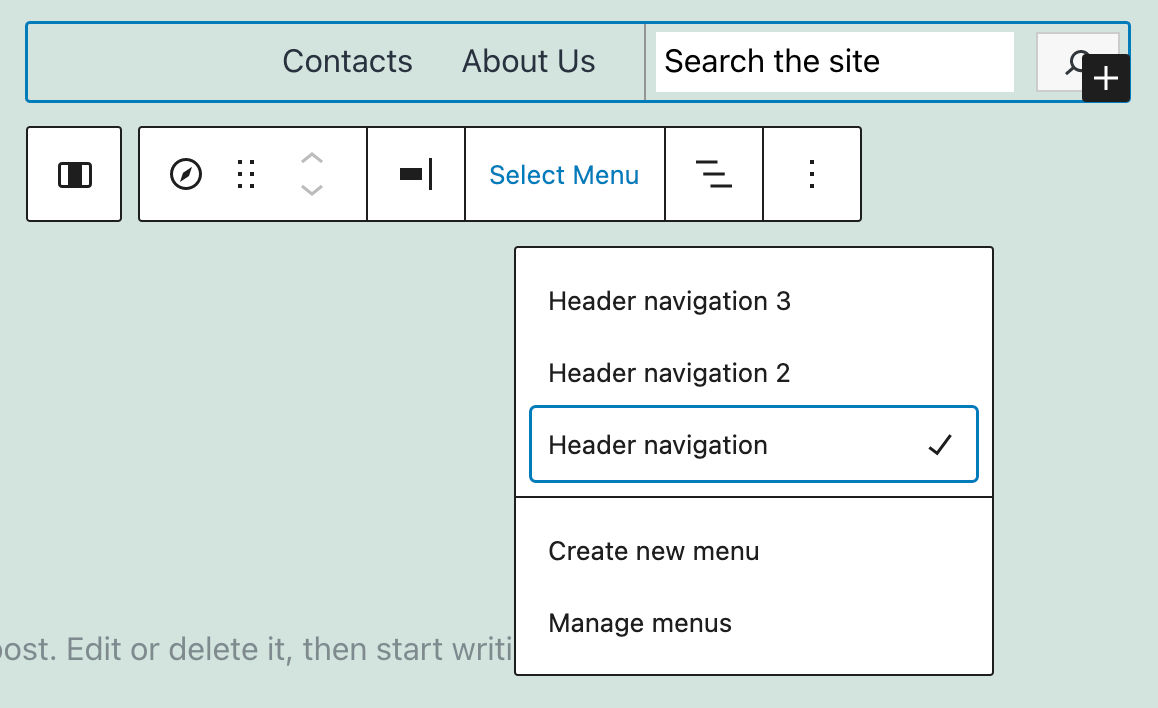Click the move down chevron arrow
Image resolution: width=1158 pixels, height=708 pixels.
312,190
